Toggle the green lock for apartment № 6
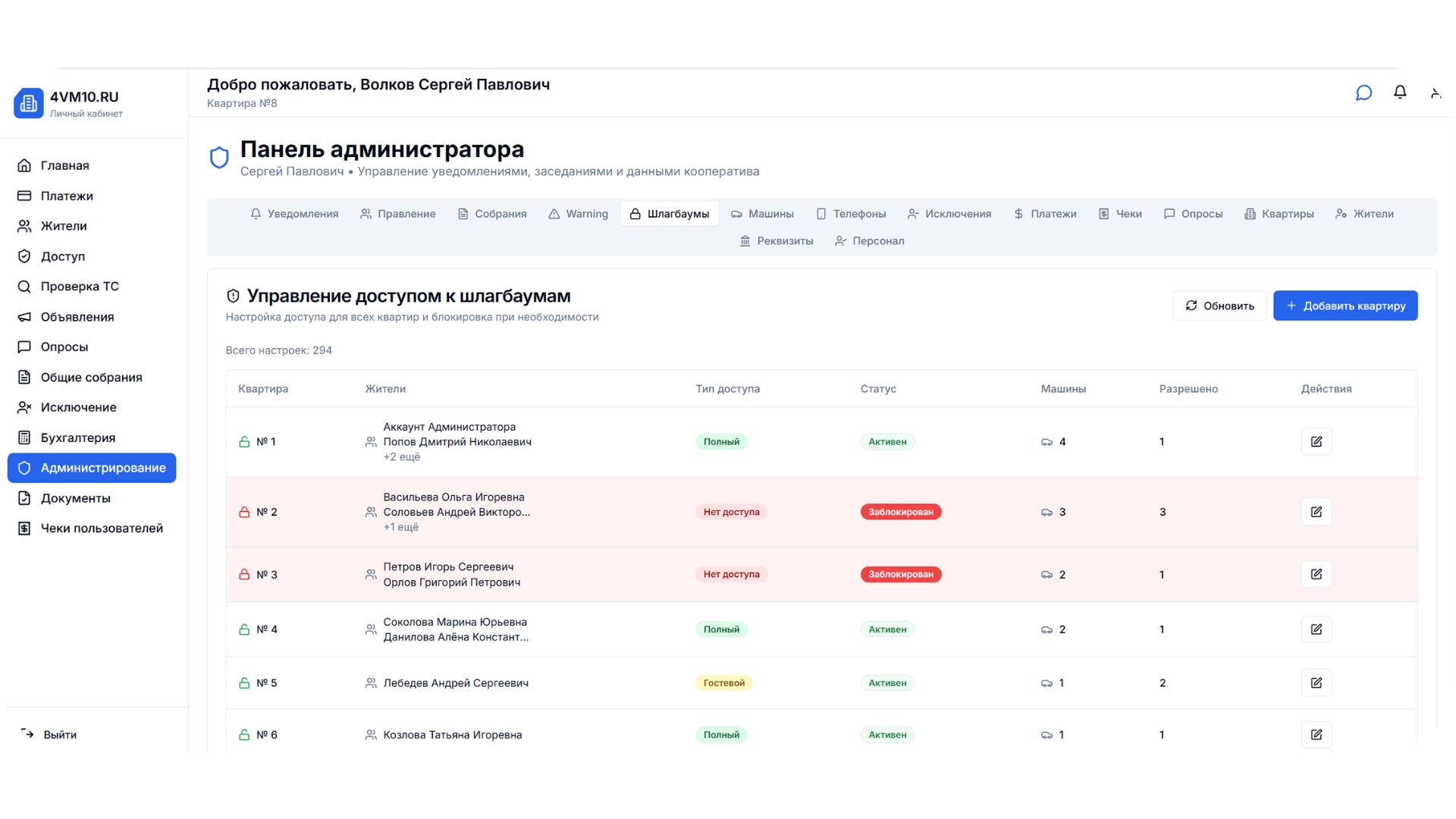 244,735
